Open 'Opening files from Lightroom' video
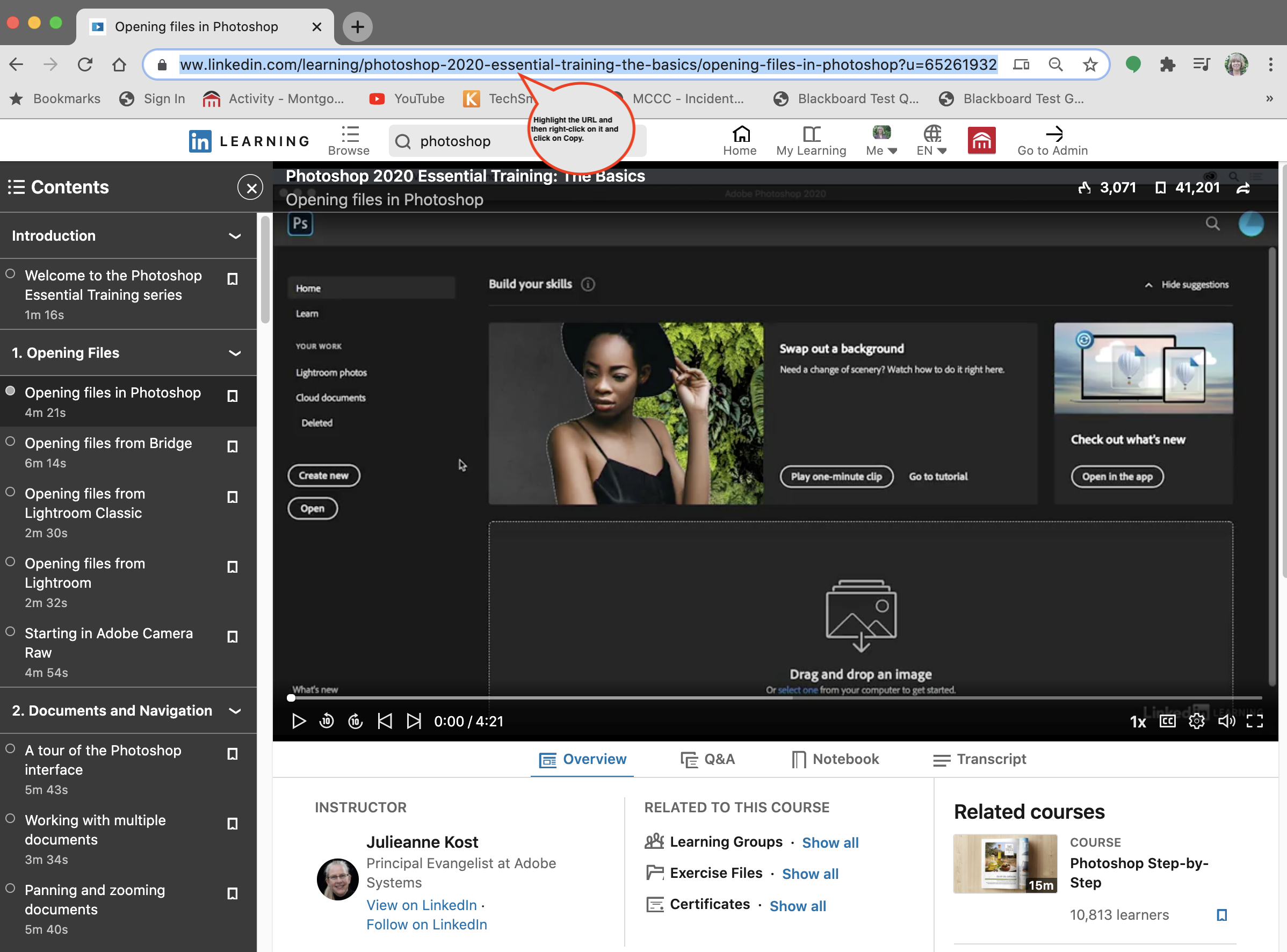 (85, 573)
